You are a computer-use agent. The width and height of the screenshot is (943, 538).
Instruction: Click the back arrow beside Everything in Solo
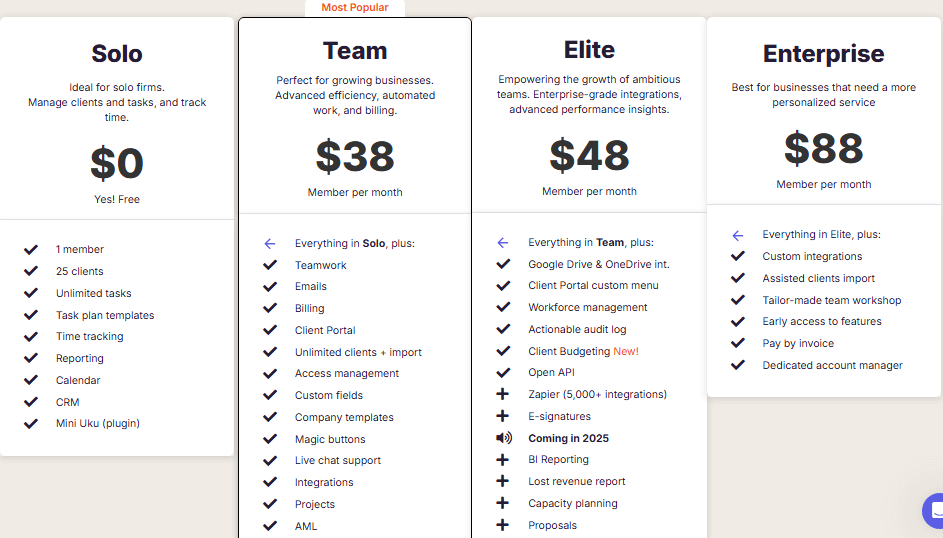269,243
